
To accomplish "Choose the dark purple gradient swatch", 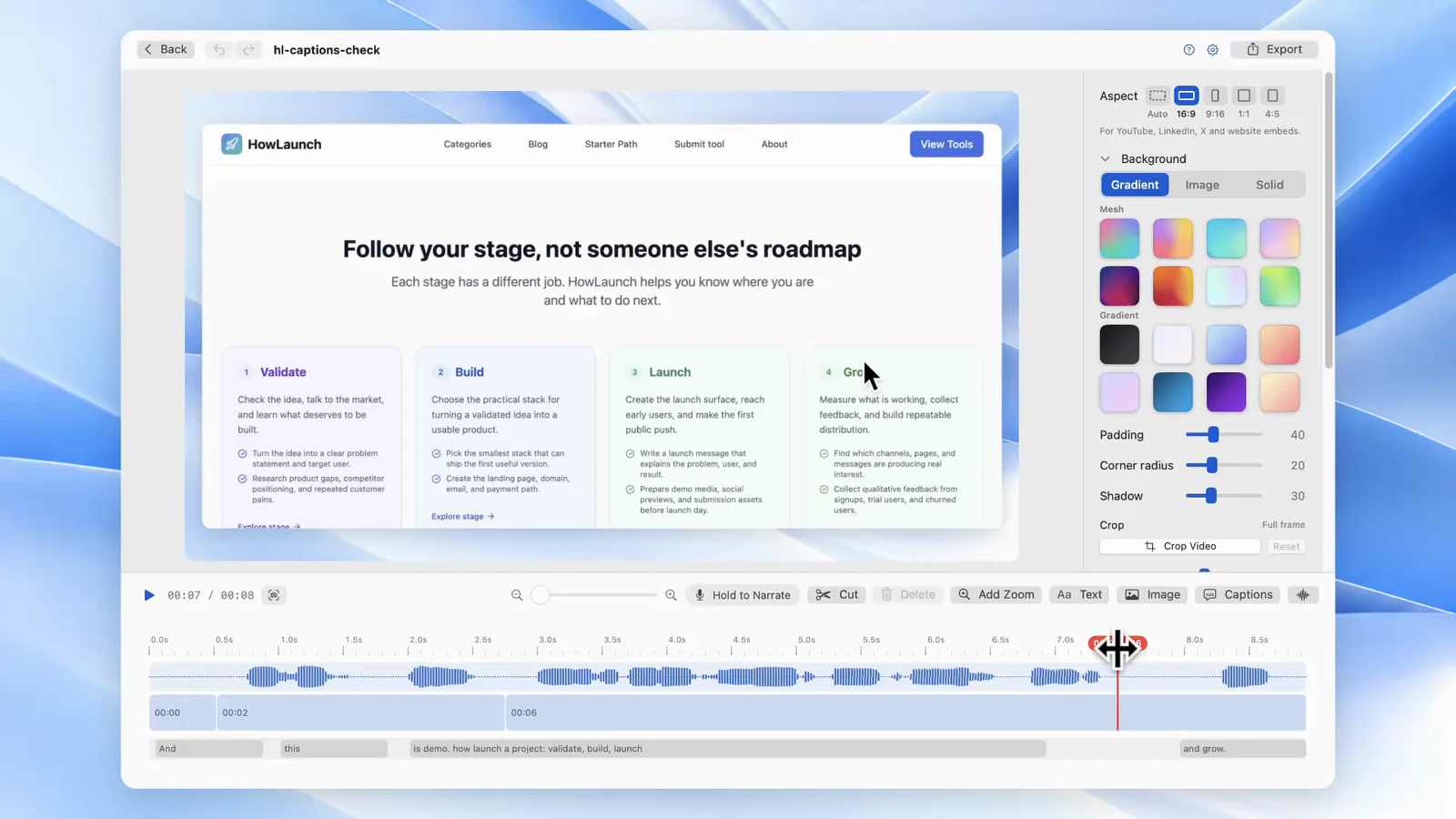I will [x=1226, y=392].
